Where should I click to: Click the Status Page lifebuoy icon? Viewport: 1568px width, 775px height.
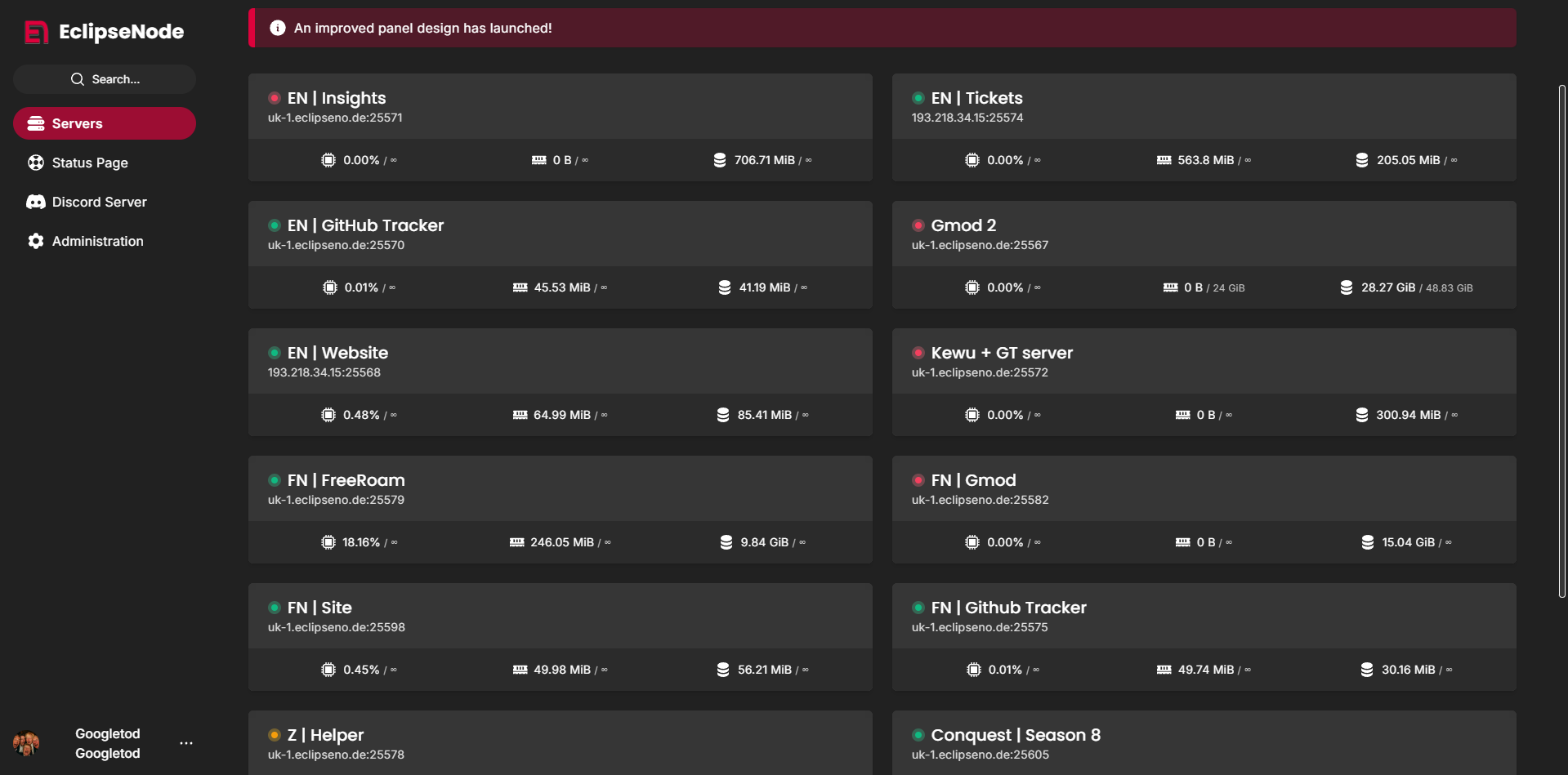(x=36, y=163)
